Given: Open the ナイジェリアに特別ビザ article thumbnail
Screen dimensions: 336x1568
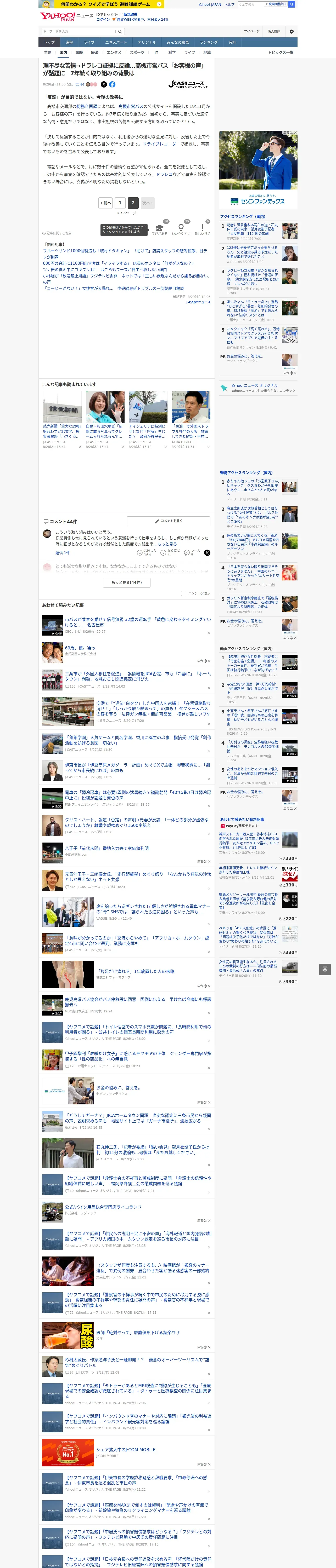Looking at the screenshot, I should coord(148,407).
